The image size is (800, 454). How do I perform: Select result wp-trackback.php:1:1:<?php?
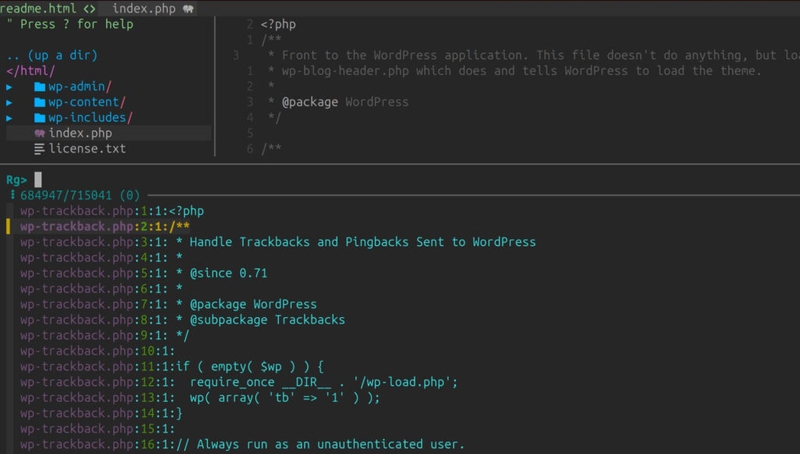tap(112, 211)
